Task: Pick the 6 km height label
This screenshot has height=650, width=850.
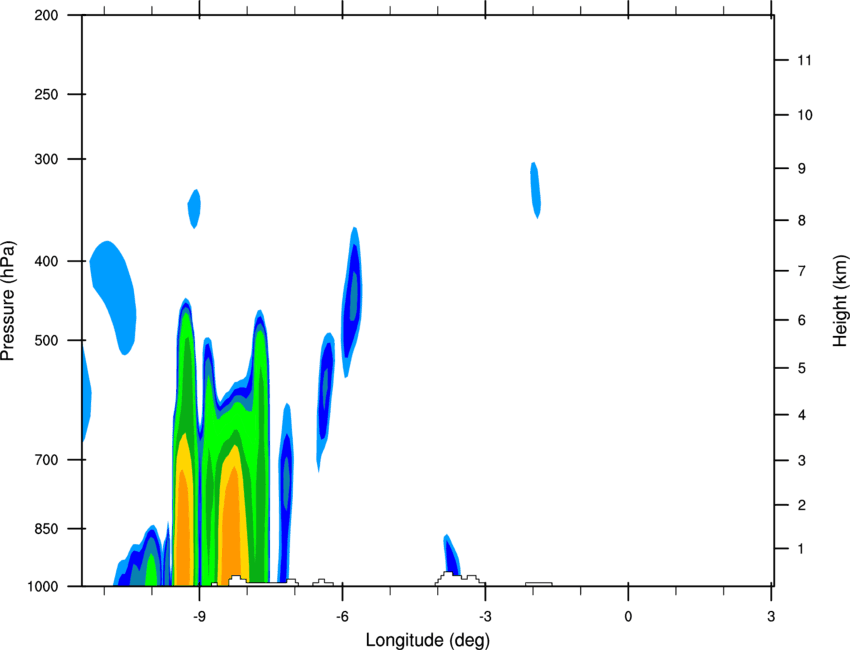Action: pos(802,320)
